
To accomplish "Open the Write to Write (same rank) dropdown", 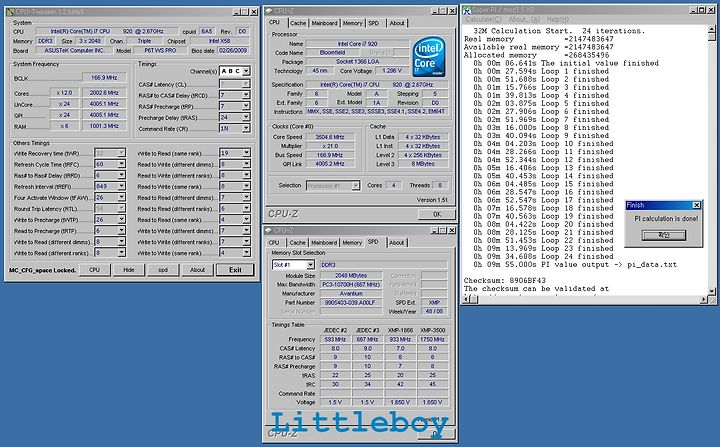I will [x=247, y=253].
